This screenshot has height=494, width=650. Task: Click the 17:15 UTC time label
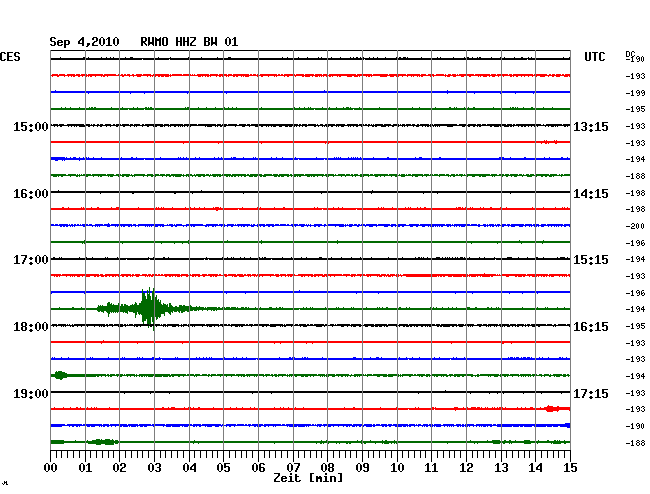[591, 393]
